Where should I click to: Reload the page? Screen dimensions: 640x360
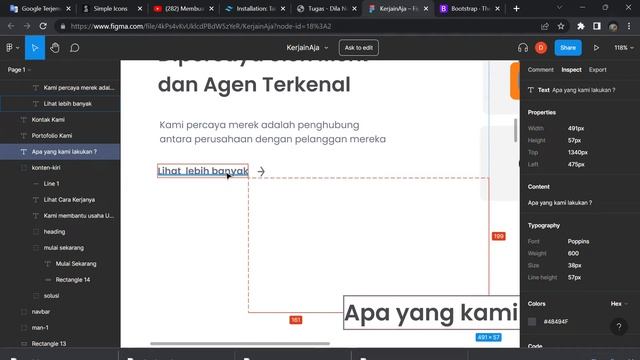42,26
